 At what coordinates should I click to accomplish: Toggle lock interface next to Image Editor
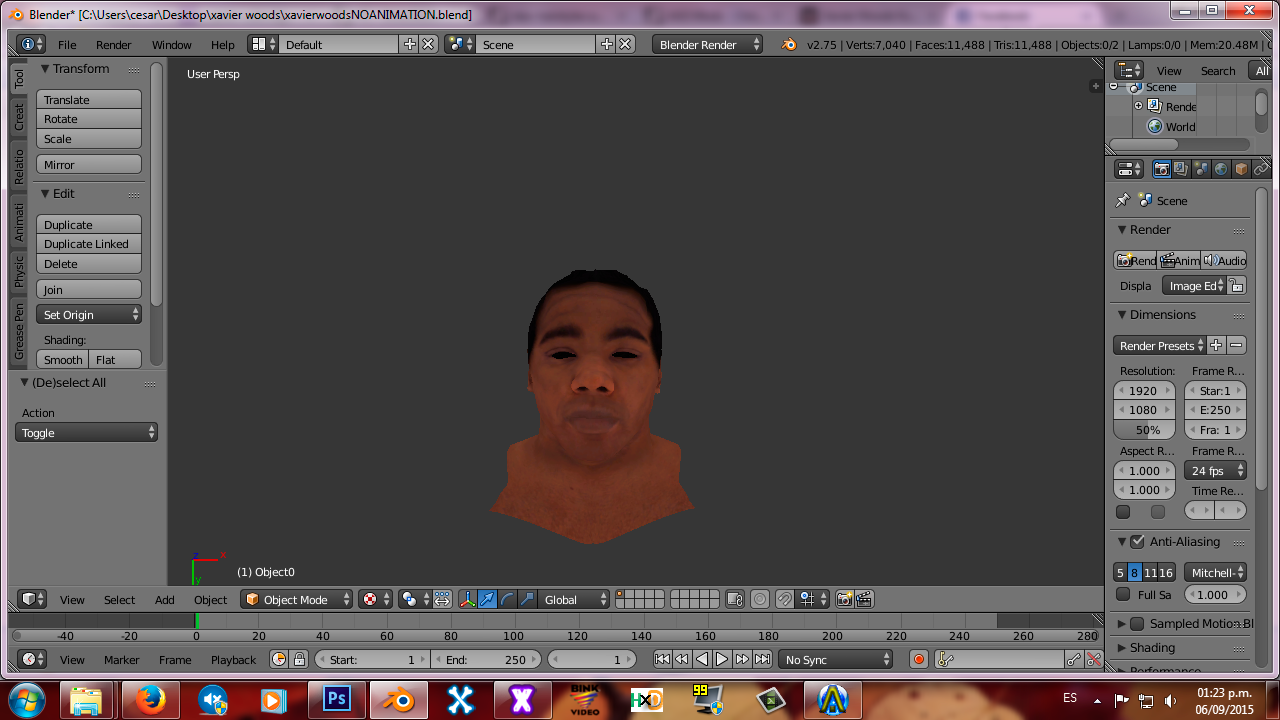click(x=1237, y=286)
